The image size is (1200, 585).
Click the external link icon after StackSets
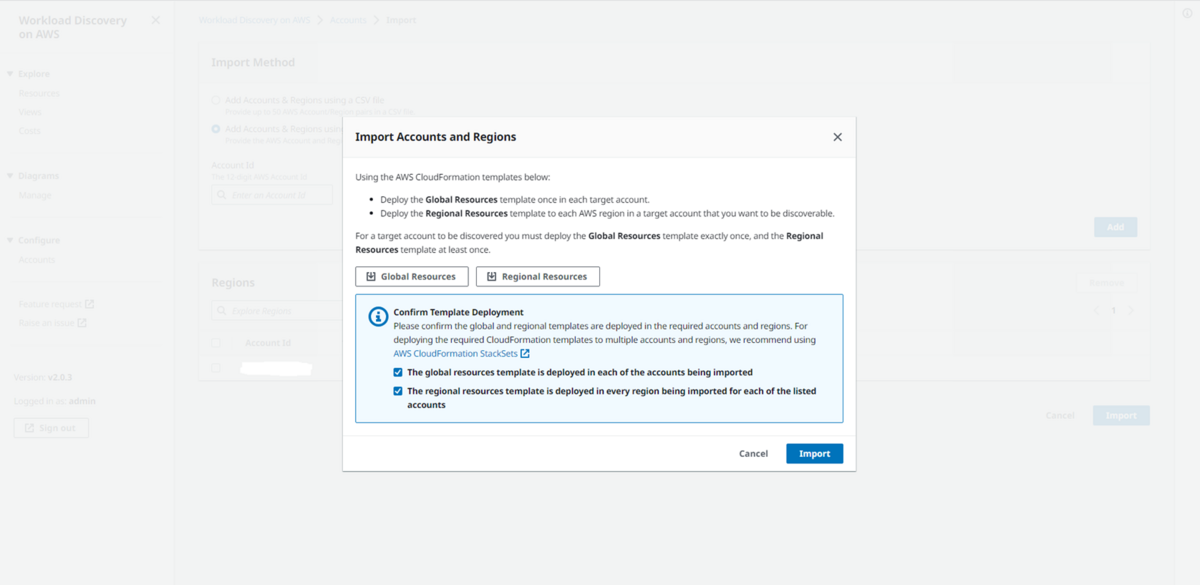(525, 353)
